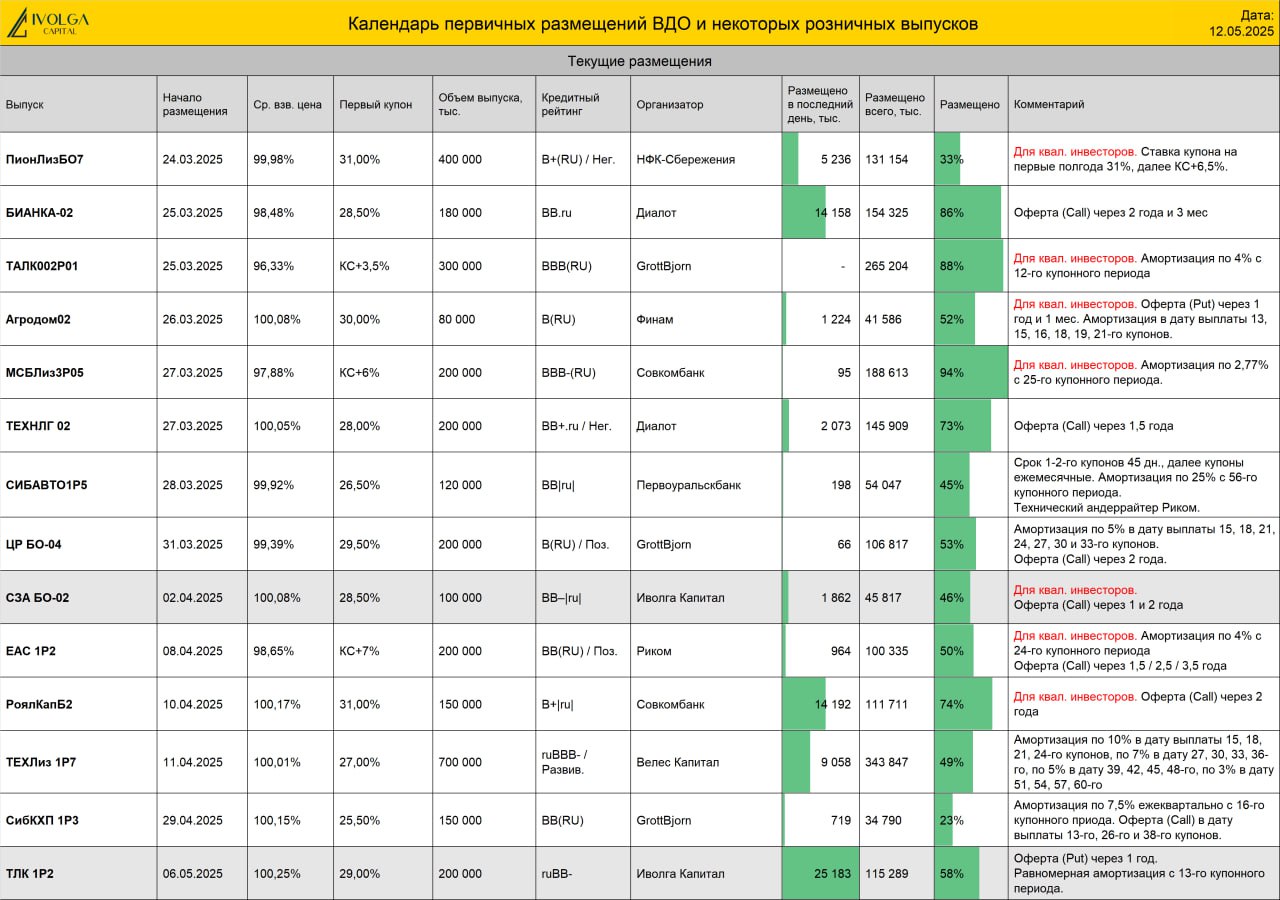Select the 'Объем выпуска, тыс.' column header
This screenshot has width=1280, height=900.
(x=481, y=104)
